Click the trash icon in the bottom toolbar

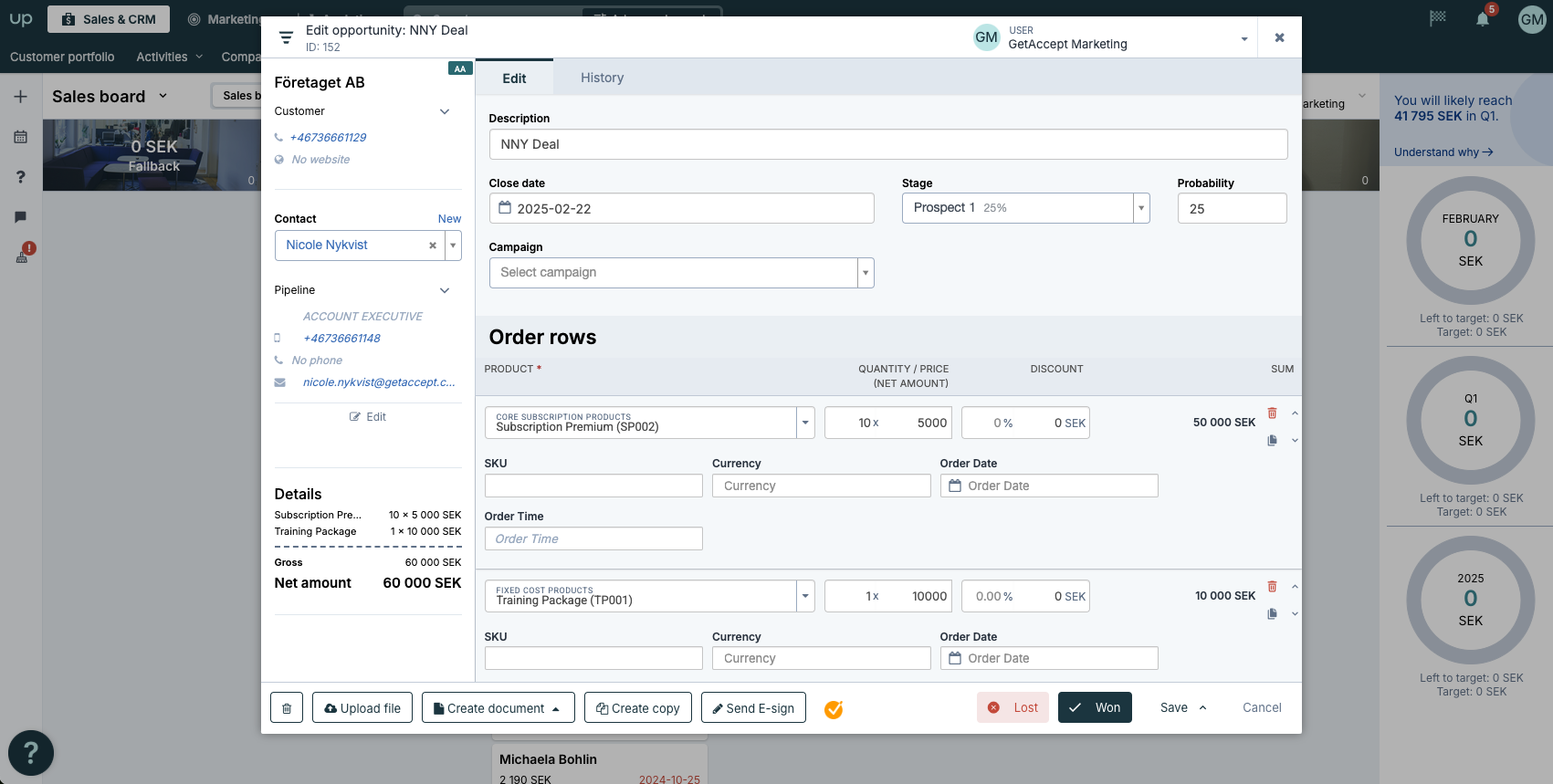coord(287,708)
